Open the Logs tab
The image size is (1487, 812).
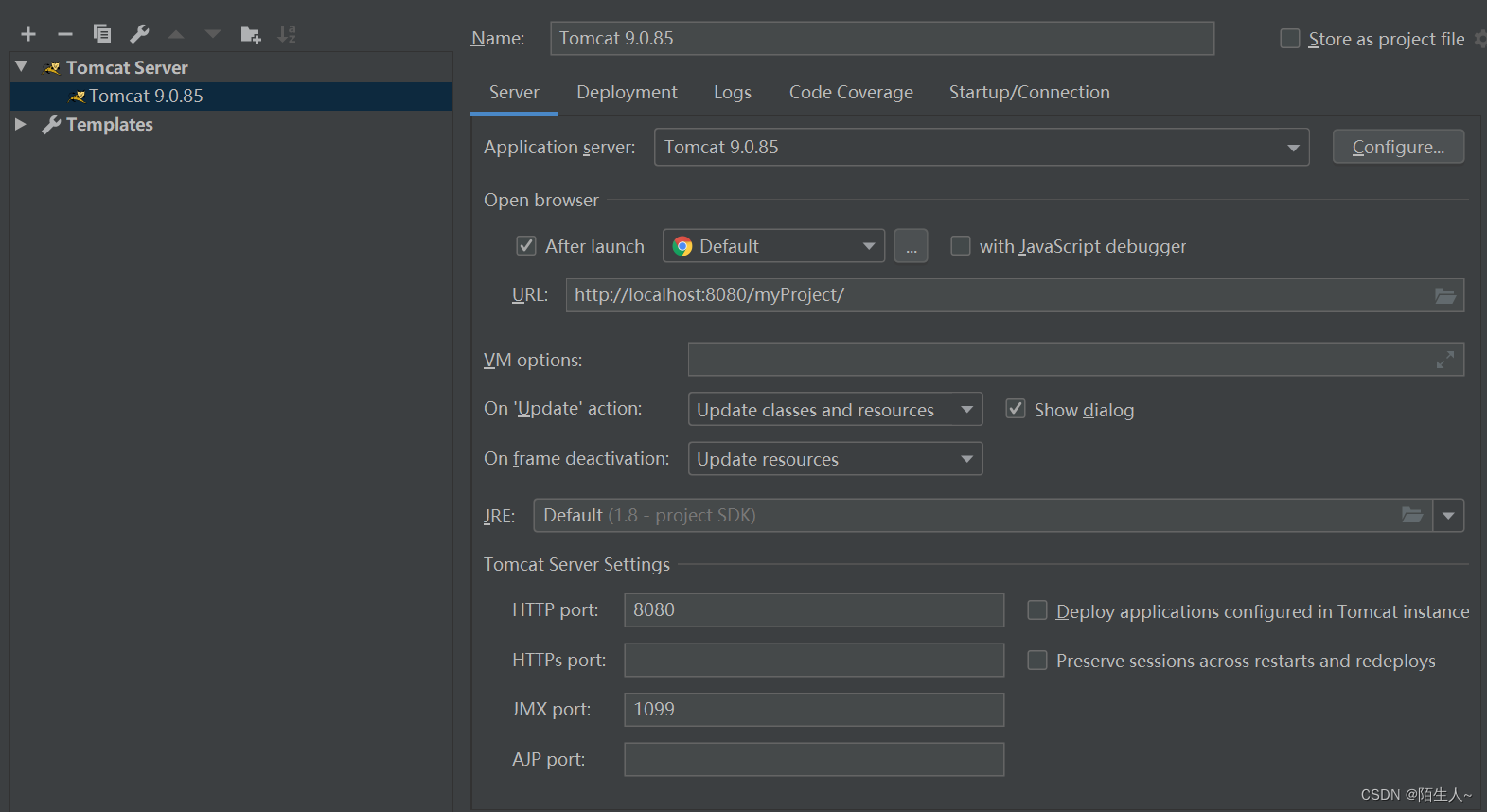click(733, 93)
